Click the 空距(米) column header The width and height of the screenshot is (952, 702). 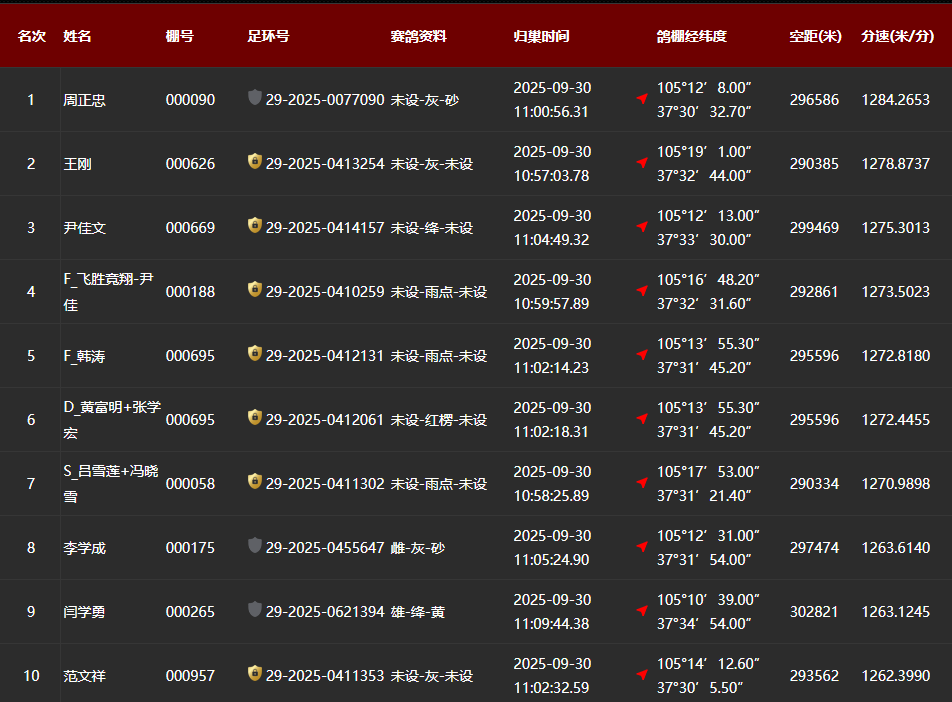point(815,36)
